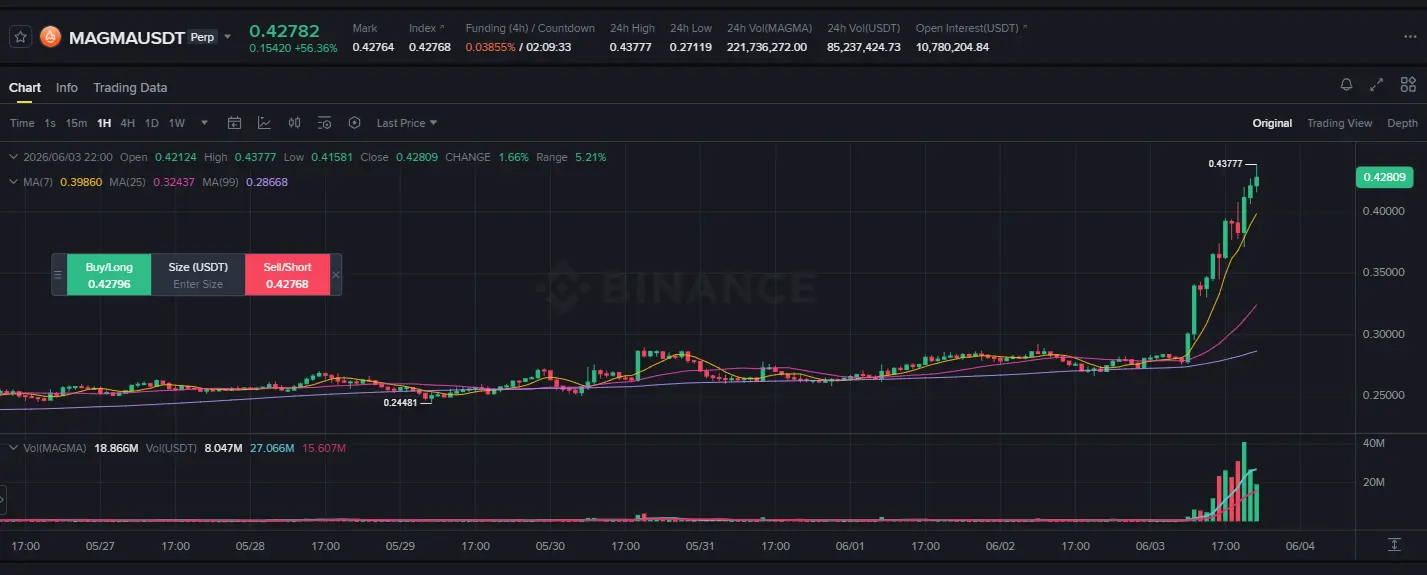Switch to the Chart tab
Image resolution: width=1427 pixels, height=575 pixels.
(x=25, y=88)
